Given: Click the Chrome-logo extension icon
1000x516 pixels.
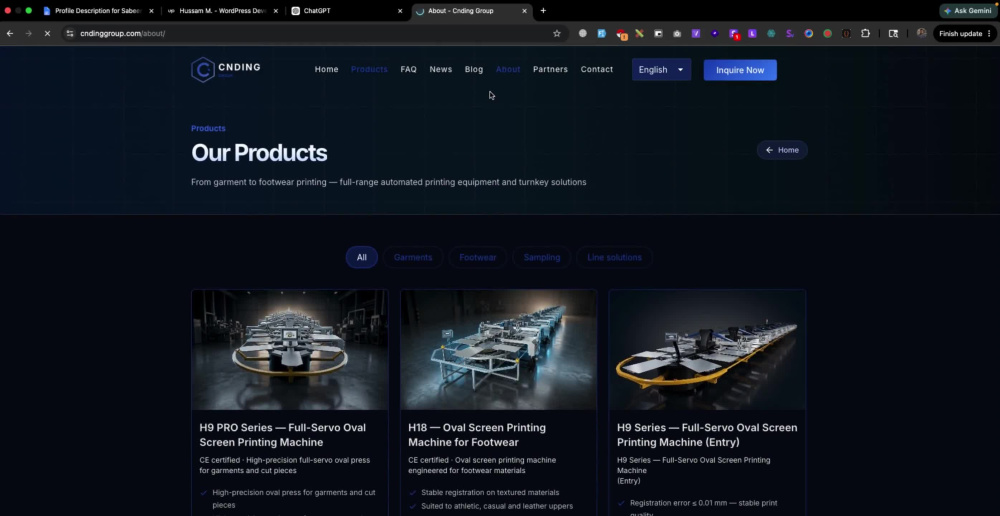Looking at the screenshot, I should (x=809, y=33).
